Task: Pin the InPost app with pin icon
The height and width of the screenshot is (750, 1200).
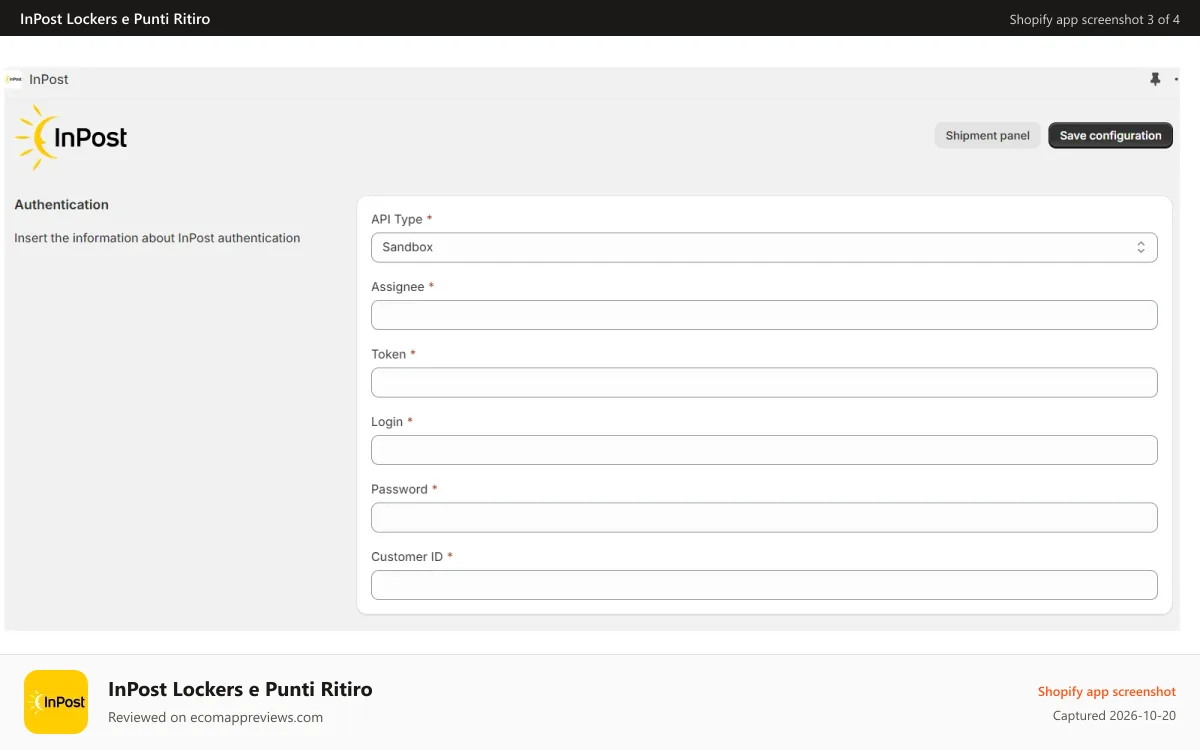Action: (1155, 79)
